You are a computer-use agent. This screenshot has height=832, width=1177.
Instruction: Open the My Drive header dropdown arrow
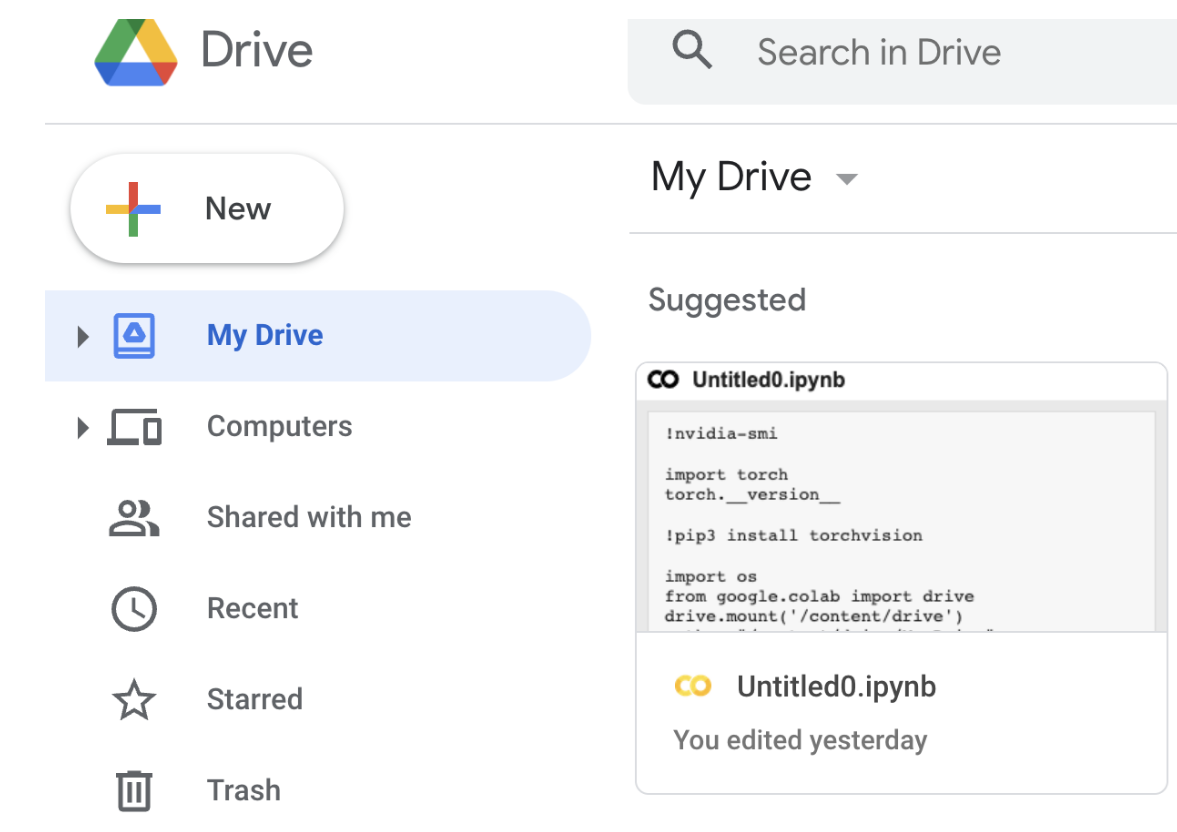pos(847,179)
